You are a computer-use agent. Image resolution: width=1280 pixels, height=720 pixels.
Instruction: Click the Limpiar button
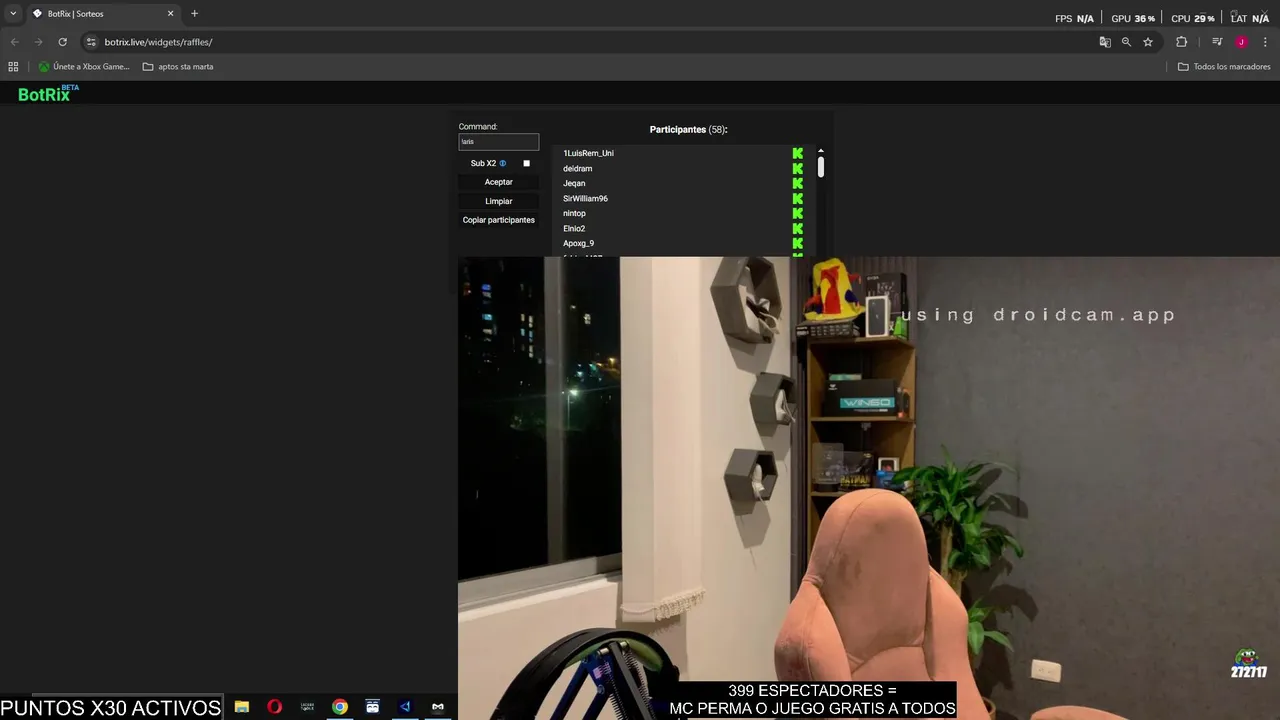coord(498,201)
